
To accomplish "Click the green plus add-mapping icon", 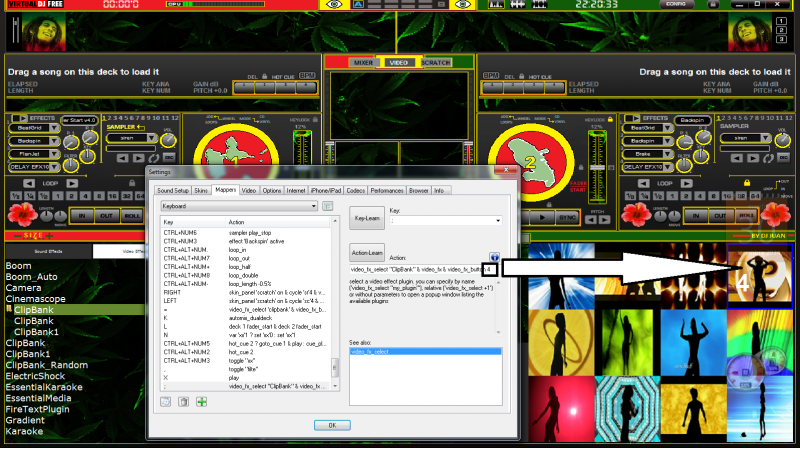I will pyautogui.click(x=202, y=402).
